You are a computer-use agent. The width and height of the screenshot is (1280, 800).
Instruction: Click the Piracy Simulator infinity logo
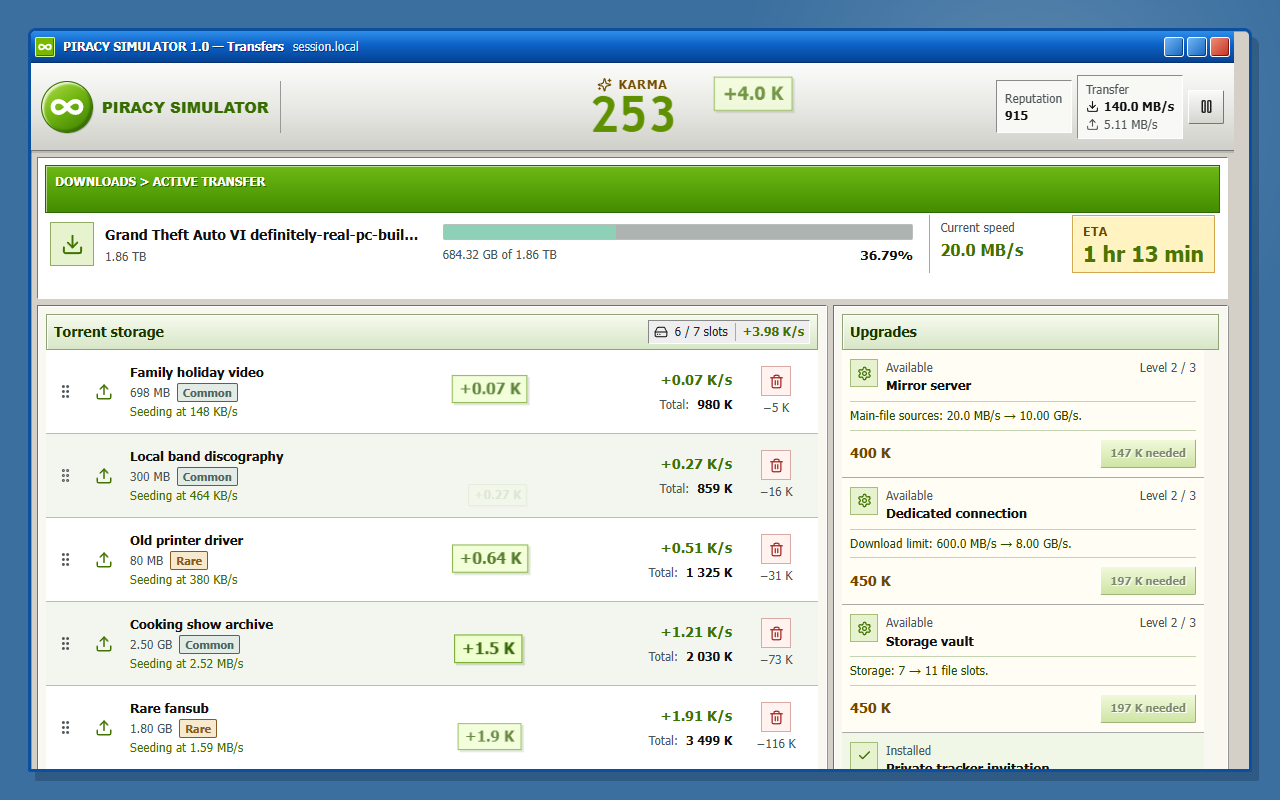coord(67,107)
